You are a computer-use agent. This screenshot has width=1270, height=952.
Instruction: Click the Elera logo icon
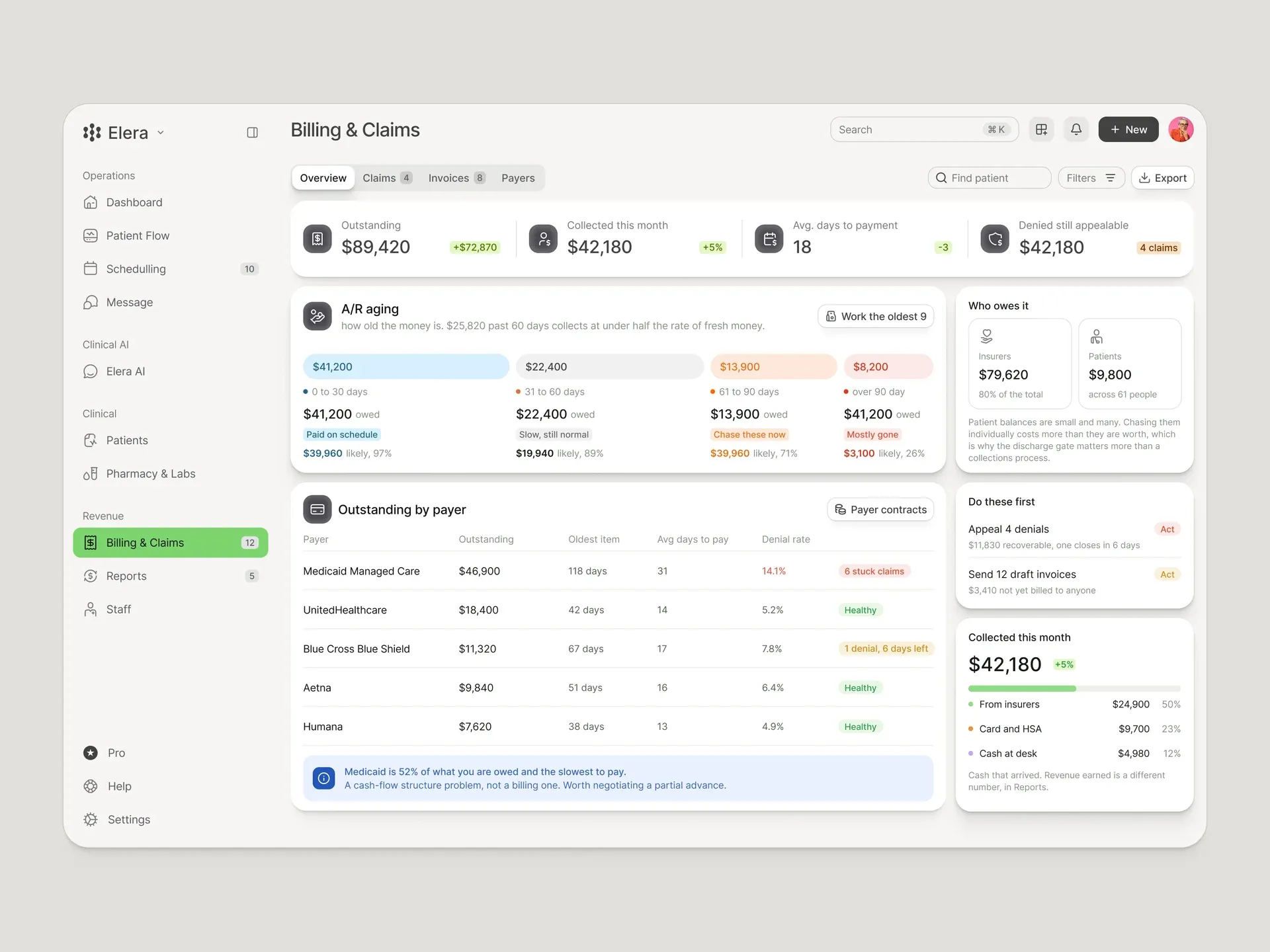click(92, 133)
